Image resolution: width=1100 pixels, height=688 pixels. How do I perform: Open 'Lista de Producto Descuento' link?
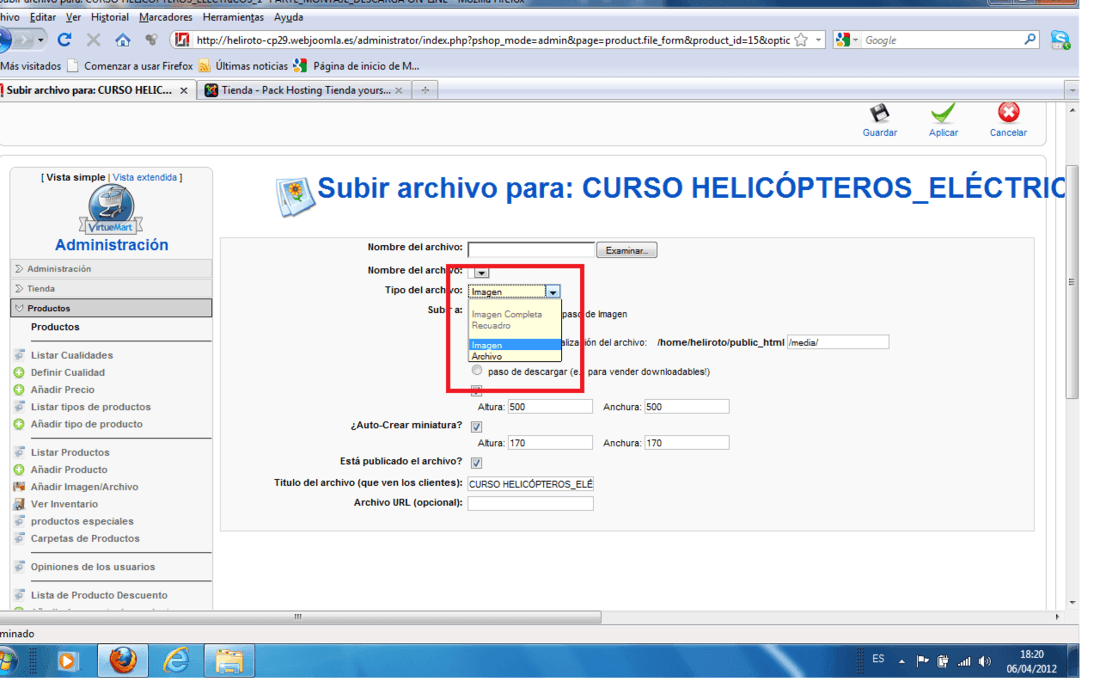click(x=99, y=595)
